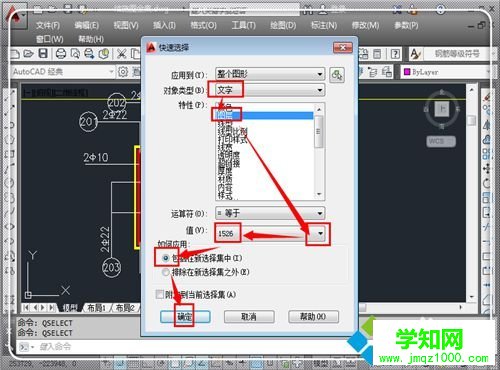Viewport: 500px width, 370px height.
Task: Click the Select Objects button in Quick Select
Action: coord(337,75)
